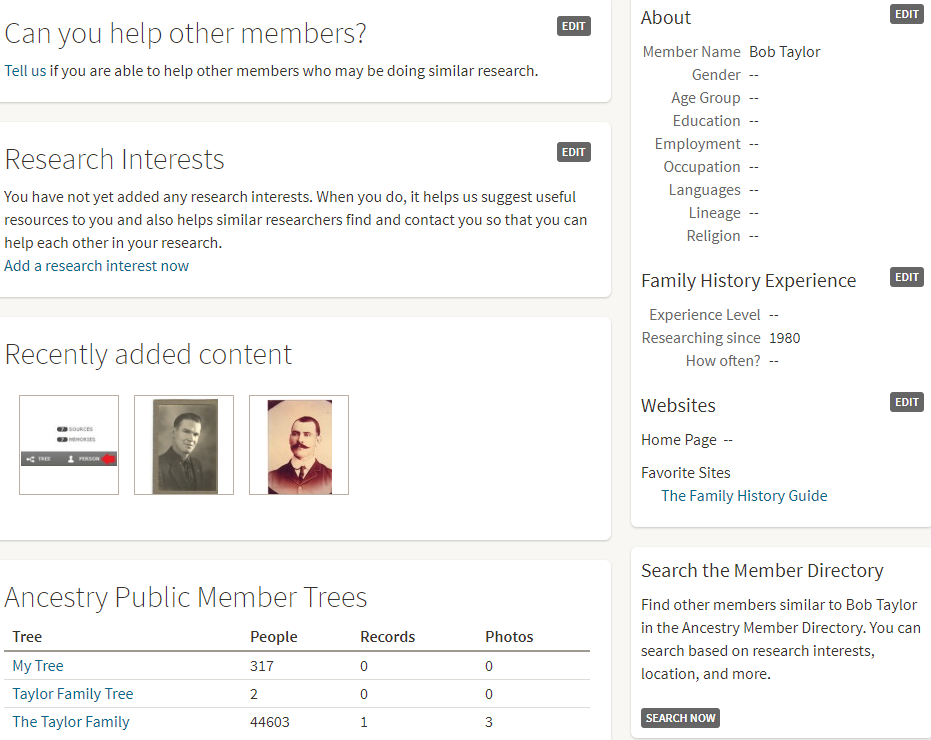This screenshot has height=740, width=931.
Task: Edit the Research Interests section
Action: pos(573,152)
